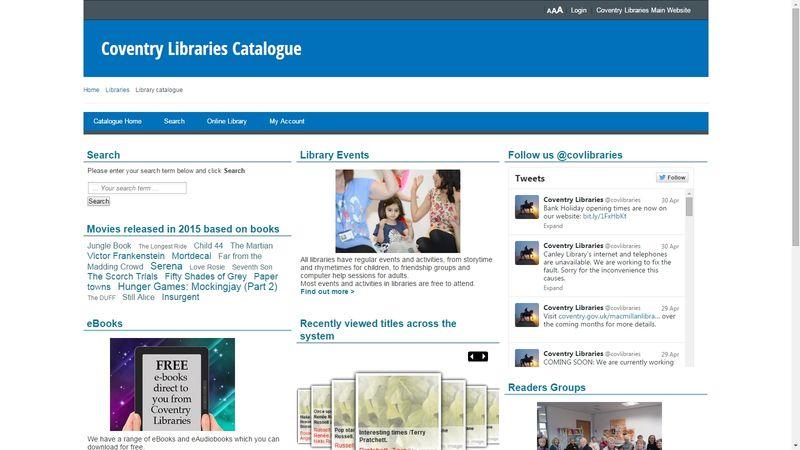The width and height of the screenshot is (800, 450).
Task: Click the AAA text size control
Action: [555, 10]
